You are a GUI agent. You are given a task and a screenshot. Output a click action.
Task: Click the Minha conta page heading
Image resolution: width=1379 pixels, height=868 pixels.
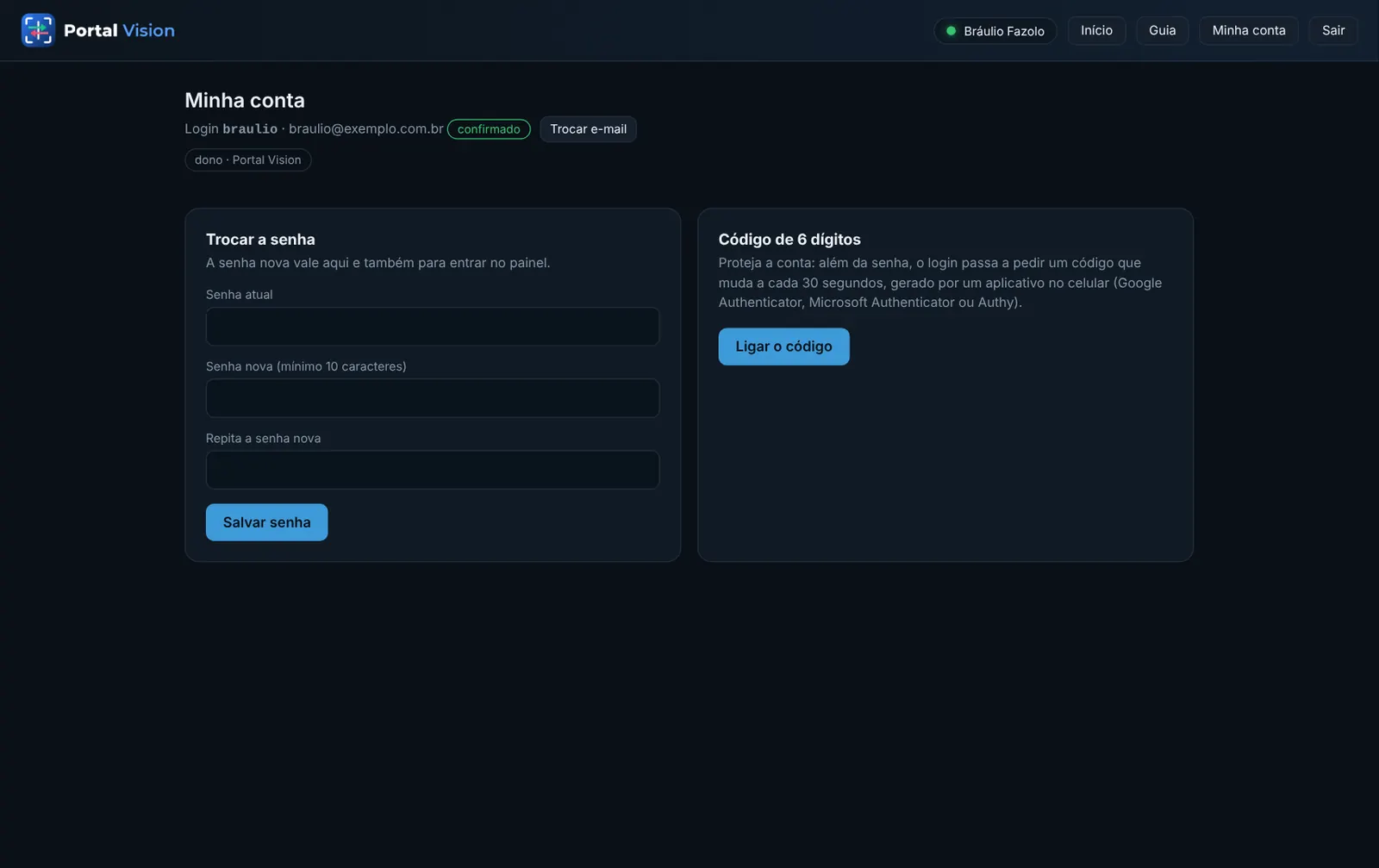click(245, 100)
